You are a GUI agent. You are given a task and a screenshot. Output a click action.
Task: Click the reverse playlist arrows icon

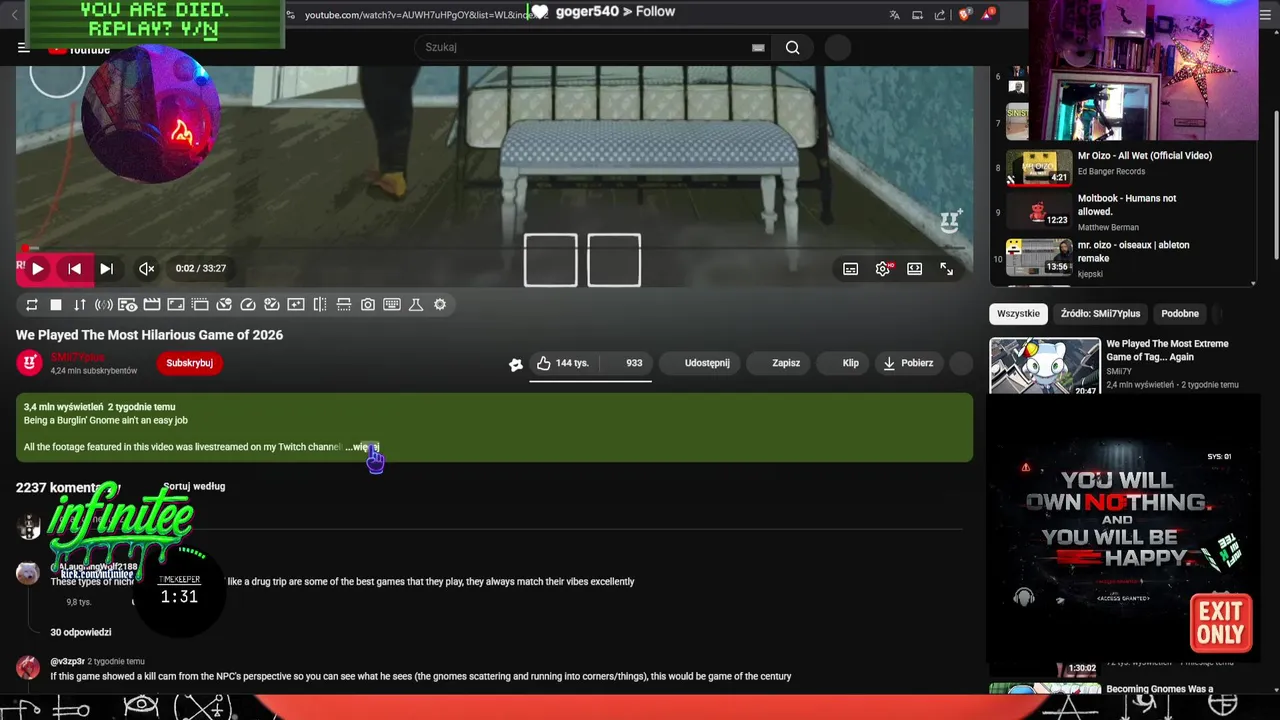[79, 304]
